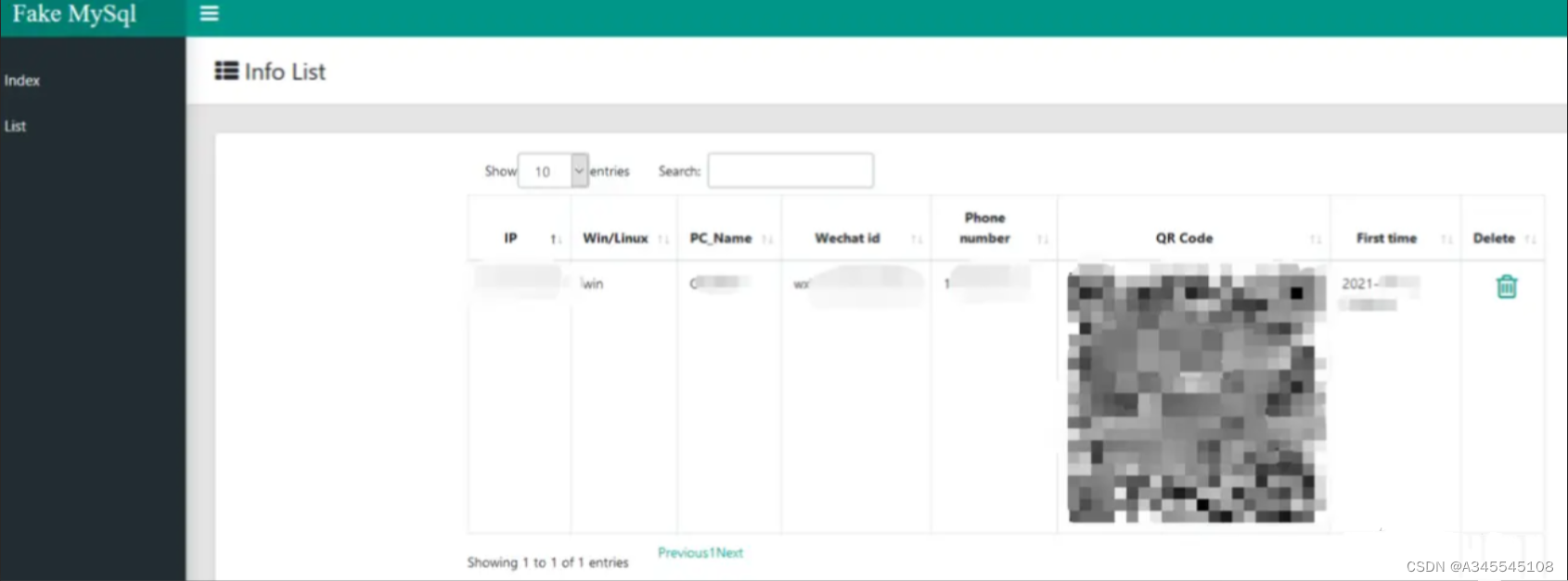1568x581 pixels.
Task: Click the First time header text
Action: (1386, 239)
